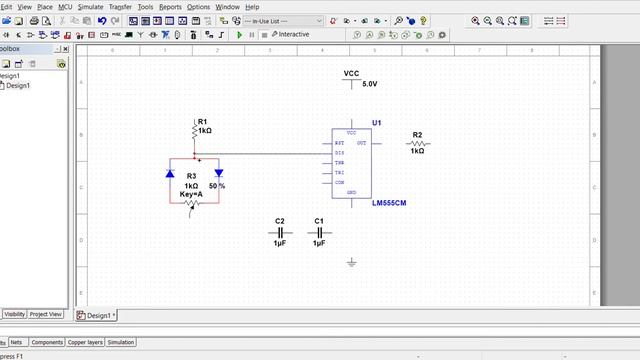The image size is (640, 360).
Task: Click the Place Indicator component icon
Action: [x=92, y=35]
